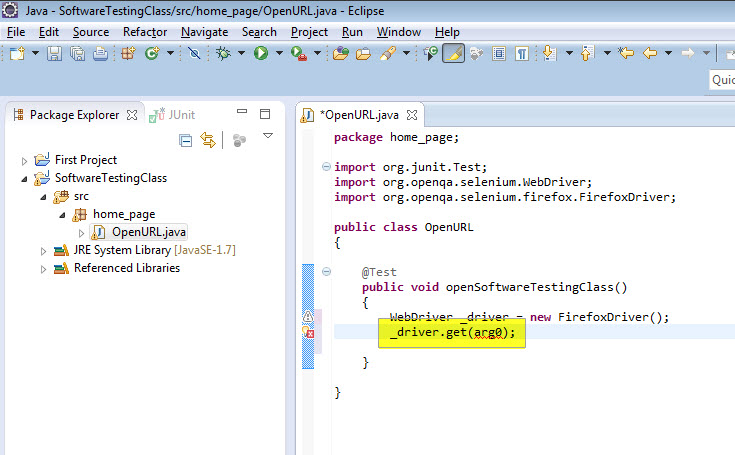Maximize the Package Explorer panel
Screen dimensions: 735x455
tap(265, 114)
